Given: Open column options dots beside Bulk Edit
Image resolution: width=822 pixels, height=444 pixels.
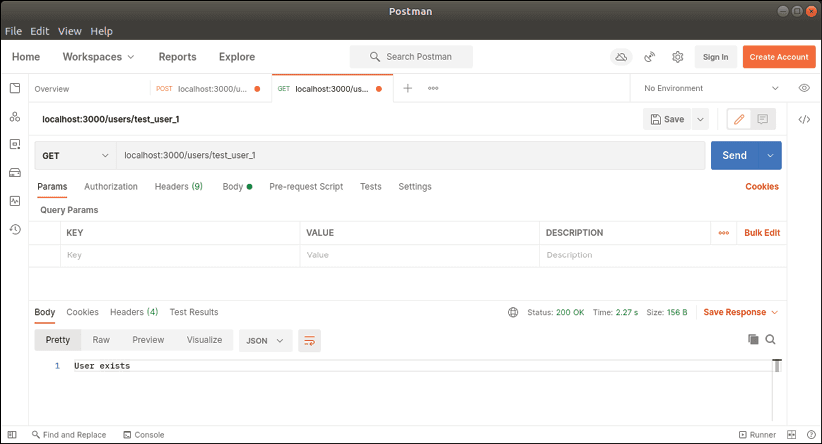Looking at the screenshot, I should pos(724,233).
